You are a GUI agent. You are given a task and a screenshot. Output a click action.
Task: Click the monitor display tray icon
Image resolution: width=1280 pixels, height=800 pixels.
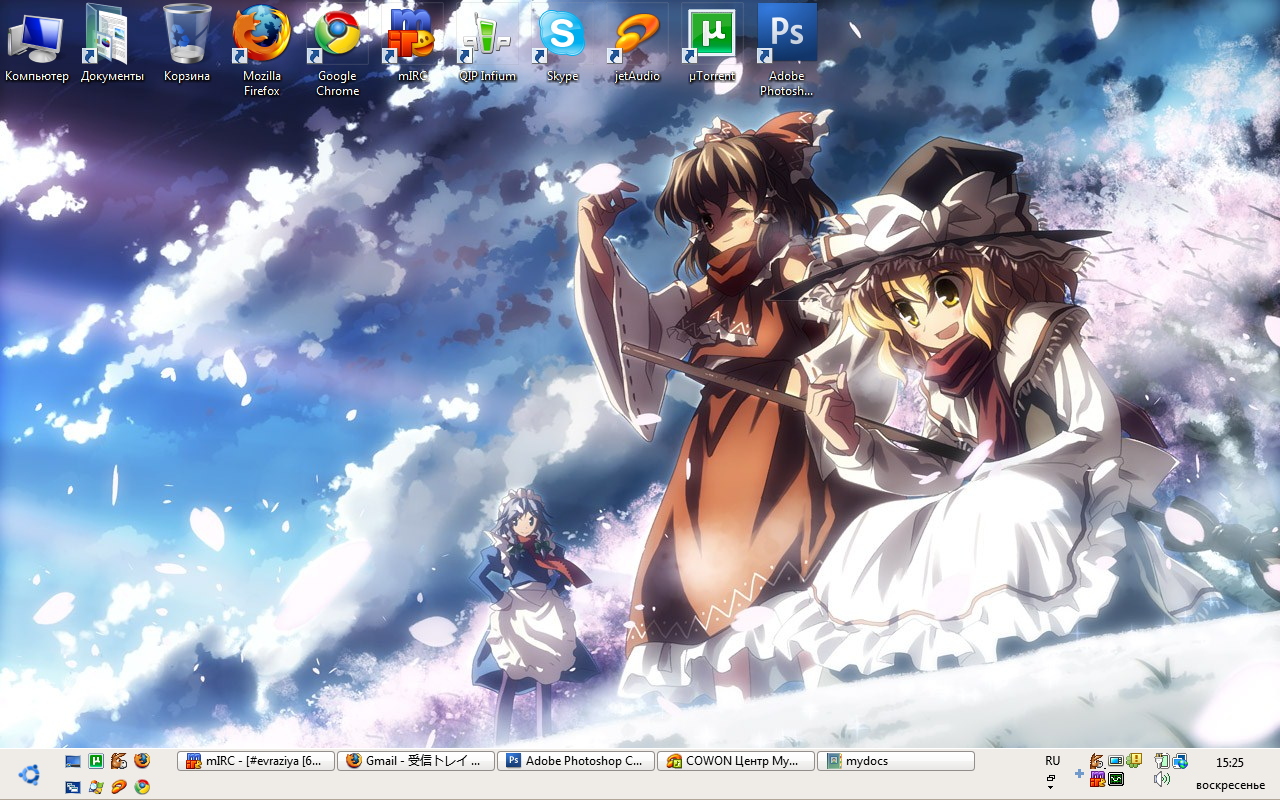coord(1116,761)
